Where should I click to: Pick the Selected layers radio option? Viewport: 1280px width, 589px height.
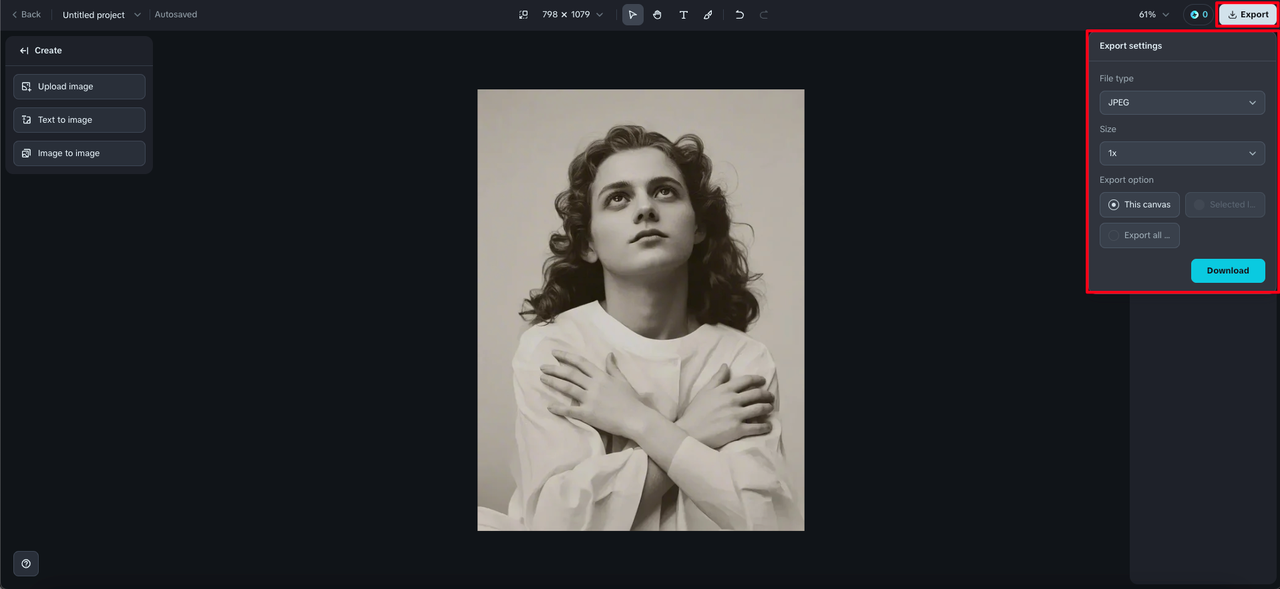1225,205
